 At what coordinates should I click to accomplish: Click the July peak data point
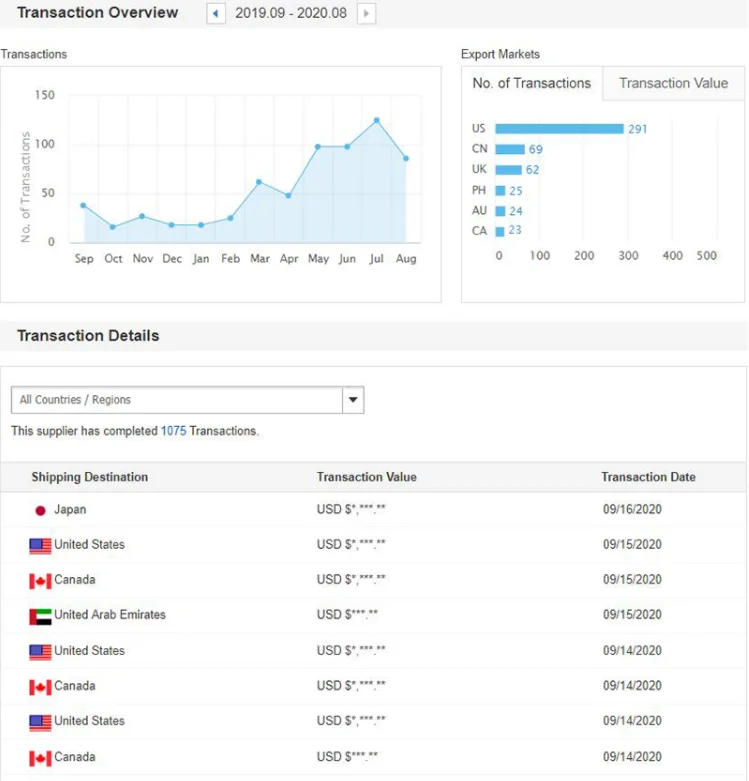pos(377,120)
